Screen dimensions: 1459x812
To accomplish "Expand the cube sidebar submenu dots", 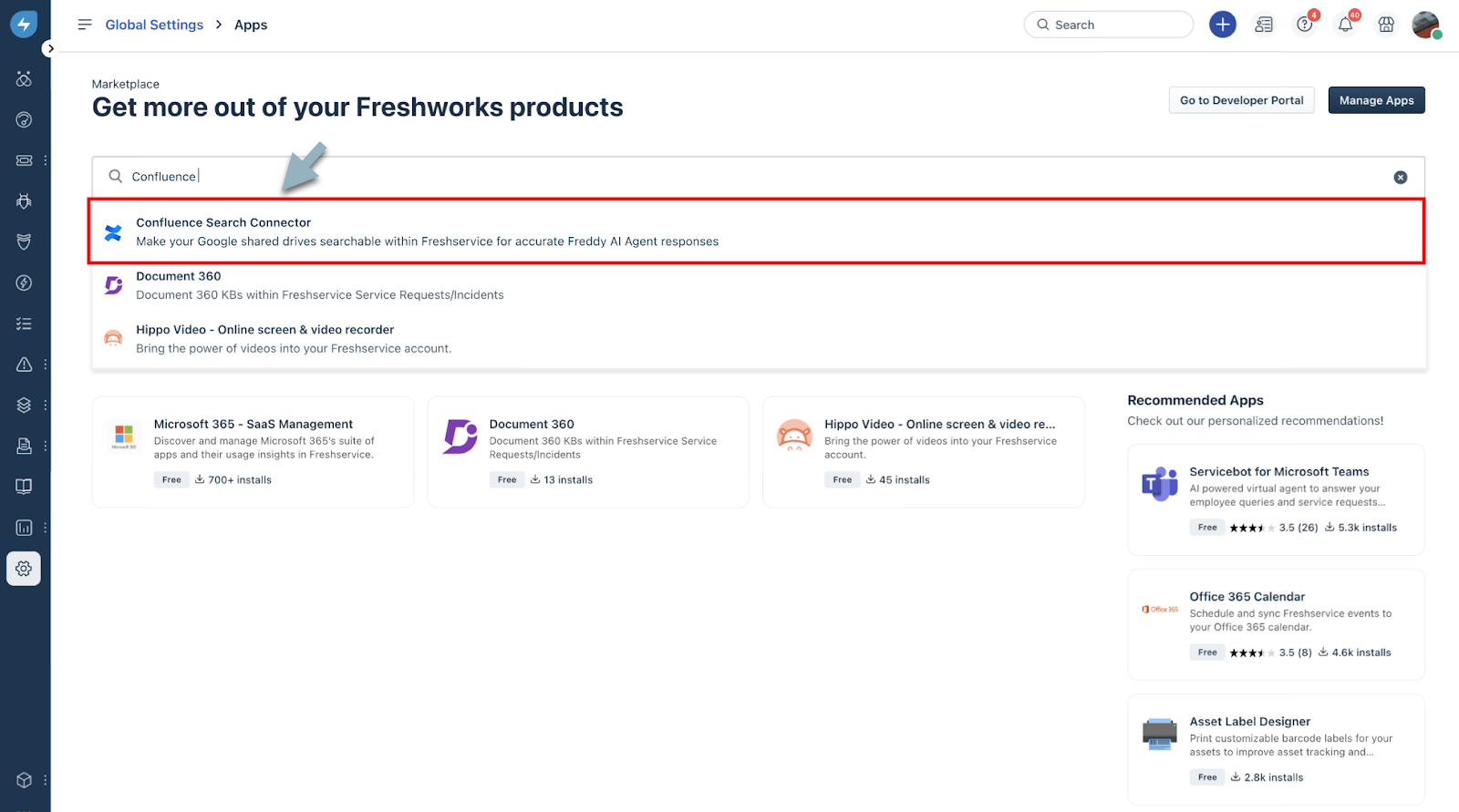I will coord(45,780).
